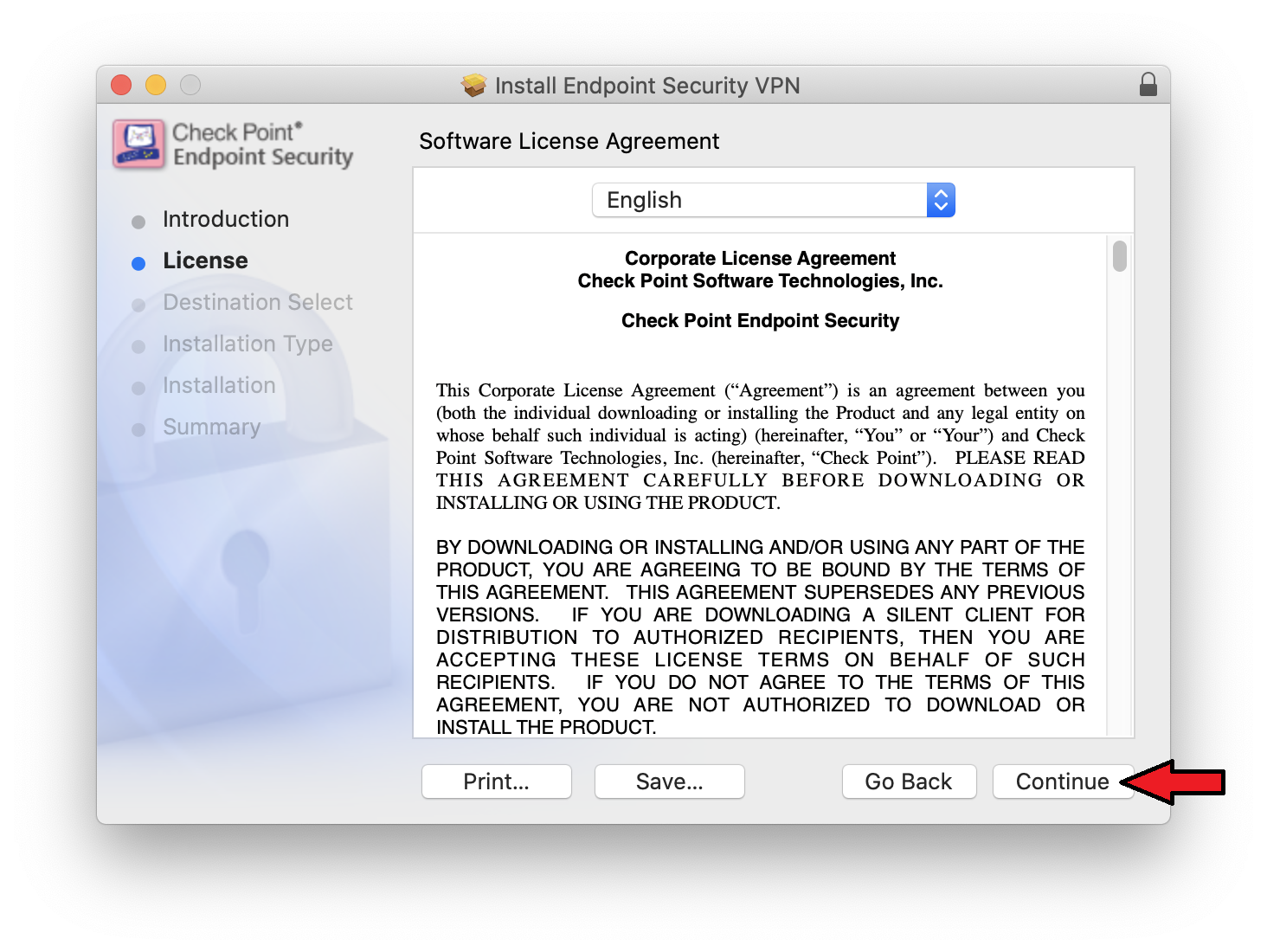The image size is (1267, 952).
Task: Select the Destination Select step in the sidebar
Action: tap(258, 302)
